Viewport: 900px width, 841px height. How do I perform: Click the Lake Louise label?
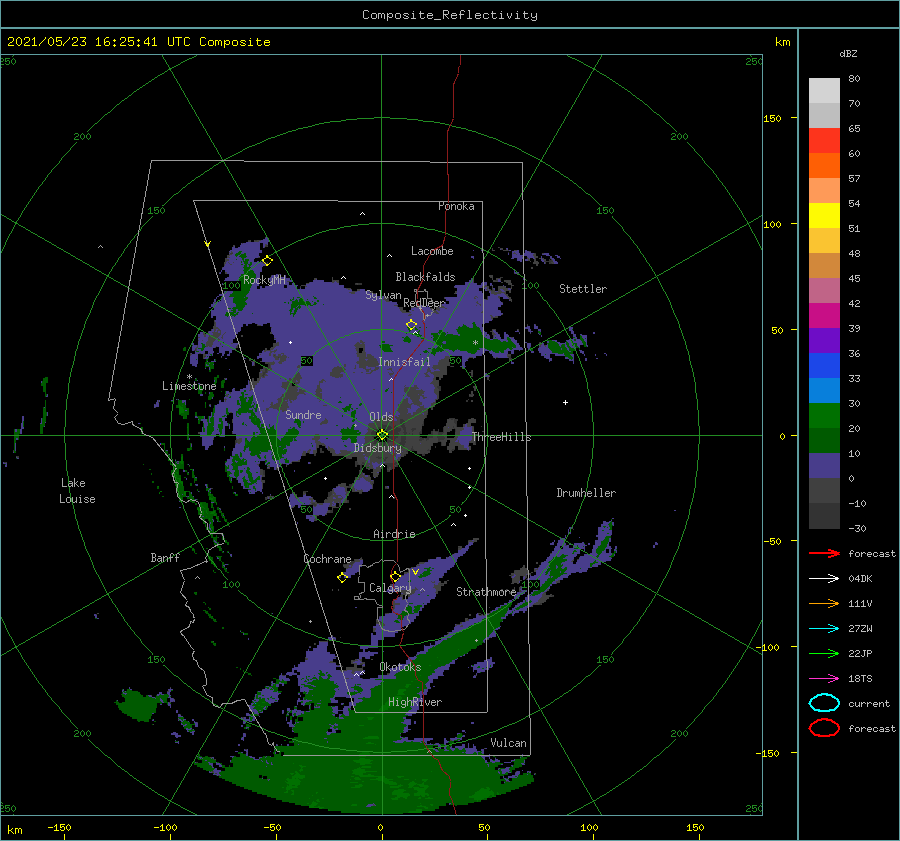point(77,491)
